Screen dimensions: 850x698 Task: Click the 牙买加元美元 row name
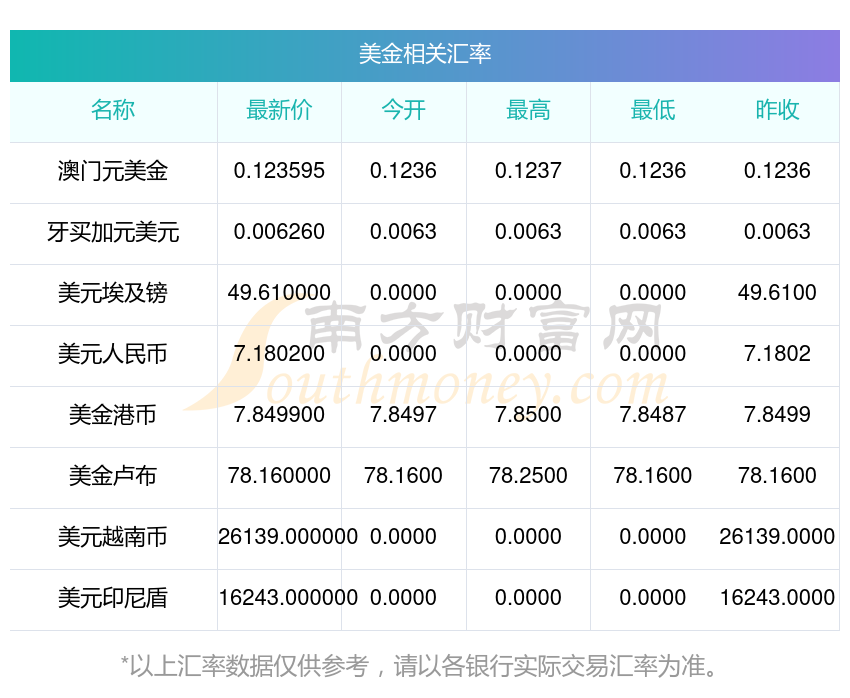(x=113, y=232)
